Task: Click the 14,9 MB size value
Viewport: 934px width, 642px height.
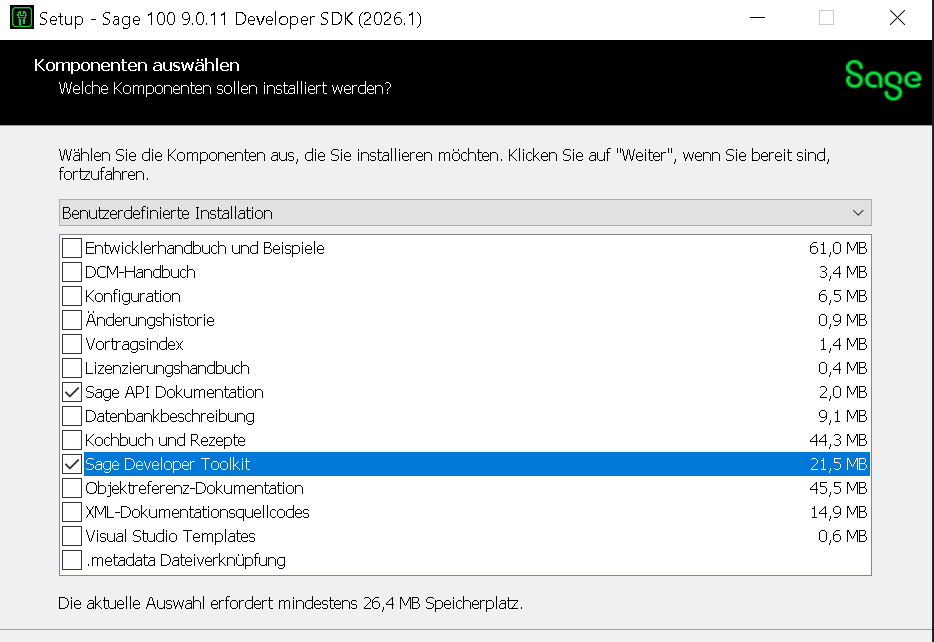Action: click(x=838, y=512)
